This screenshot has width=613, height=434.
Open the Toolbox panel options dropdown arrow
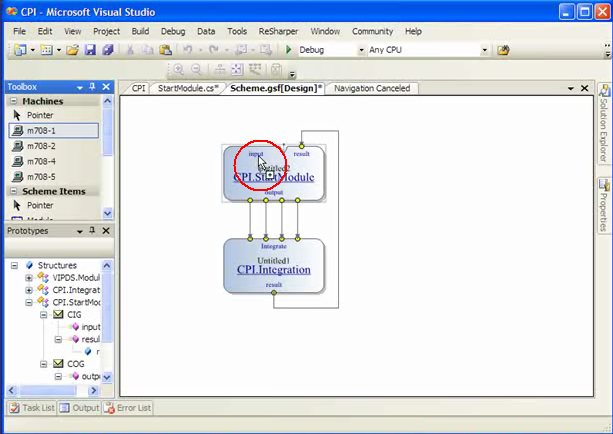(x=80, y=87)
